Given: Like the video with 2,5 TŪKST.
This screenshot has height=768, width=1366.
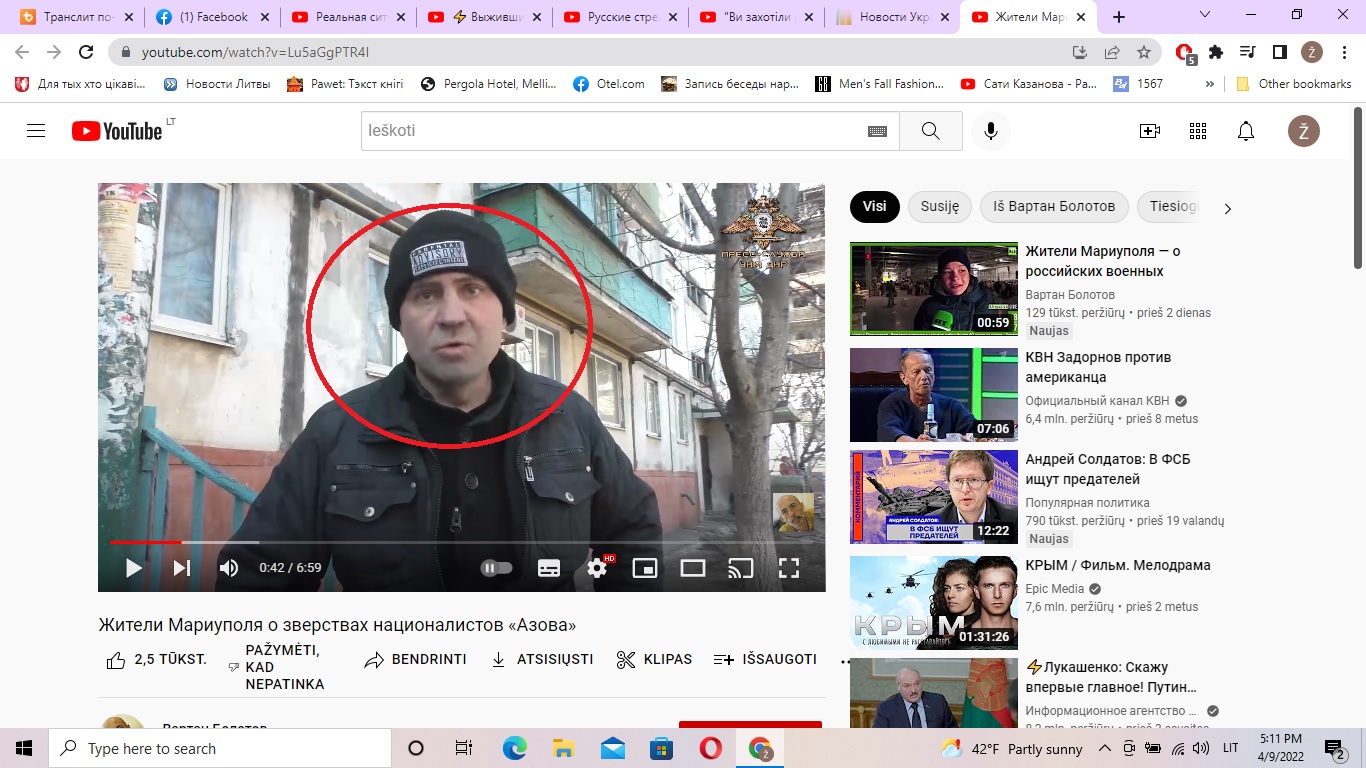Looking at the screenshot, I should pos(156,659).
